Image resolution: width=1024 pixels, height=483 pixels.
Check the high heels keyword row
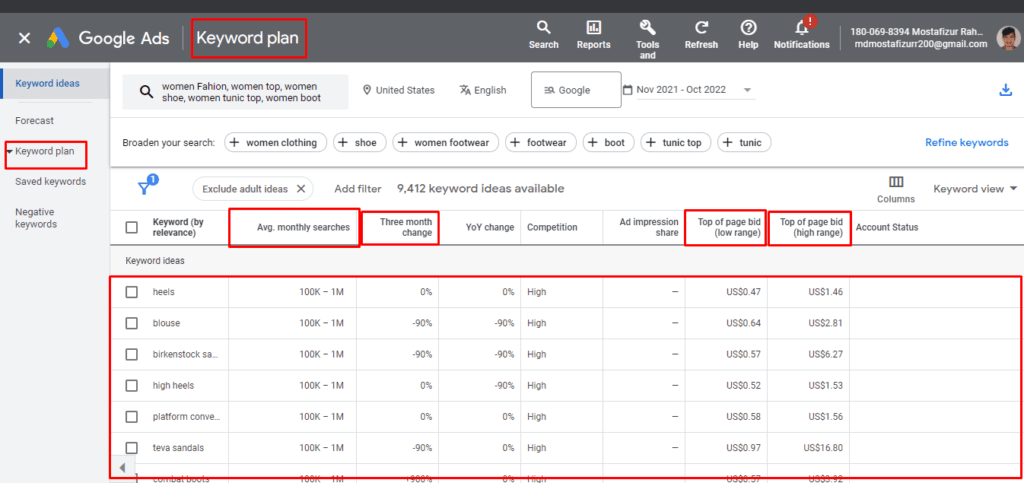tap(131, 386)
